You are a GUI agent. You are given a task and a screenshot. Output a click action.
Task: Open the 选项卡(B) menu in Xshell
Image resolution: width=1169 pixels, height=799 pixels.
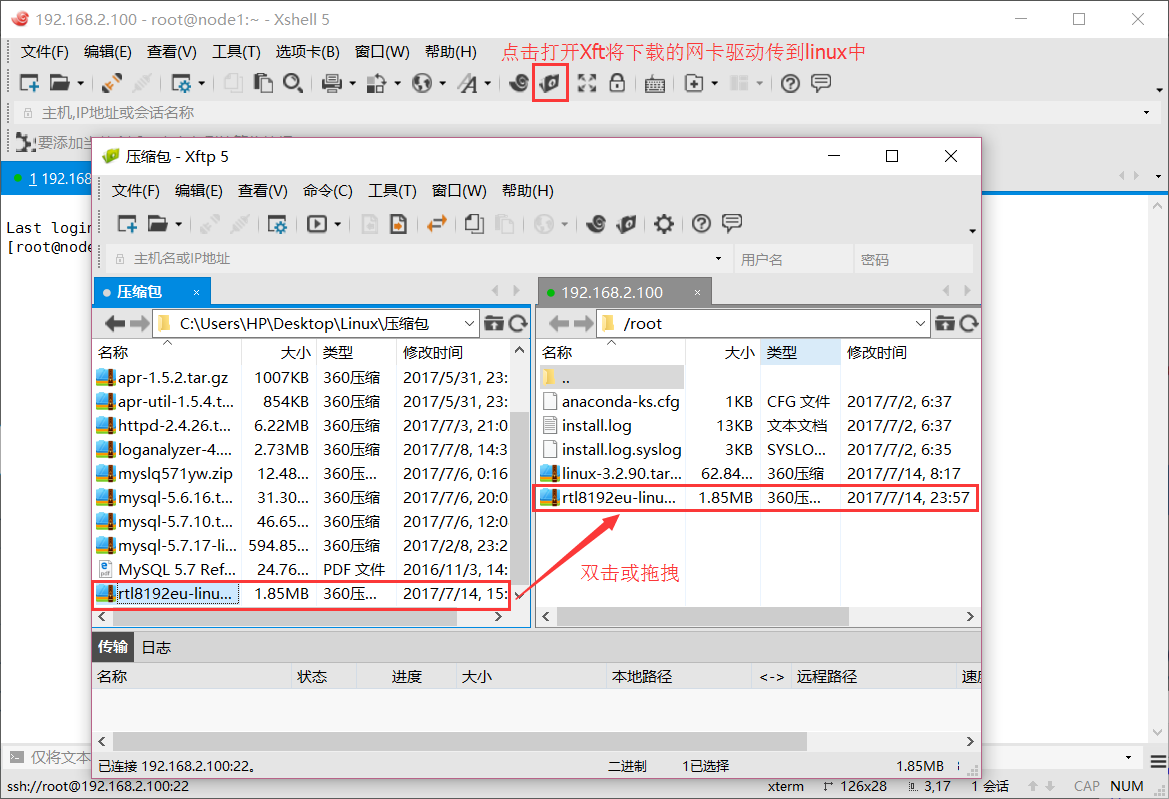(307, 51)
